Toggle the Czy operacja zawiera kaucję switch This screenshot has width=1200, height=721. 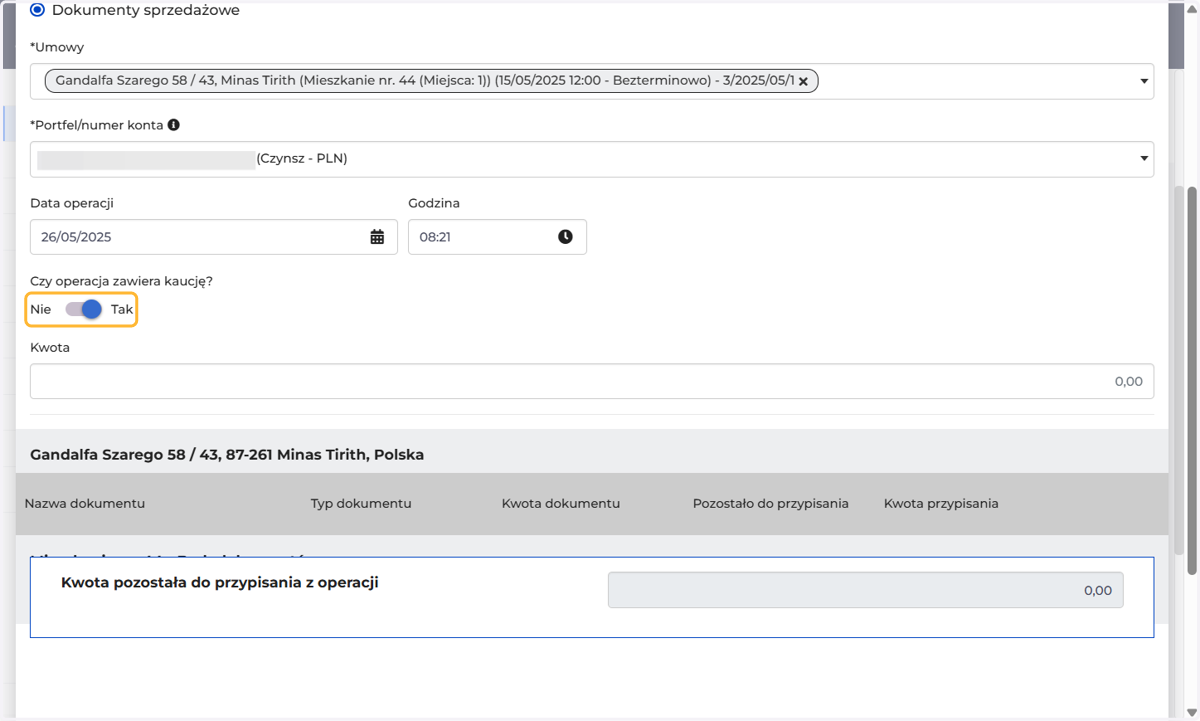point(84,309)
